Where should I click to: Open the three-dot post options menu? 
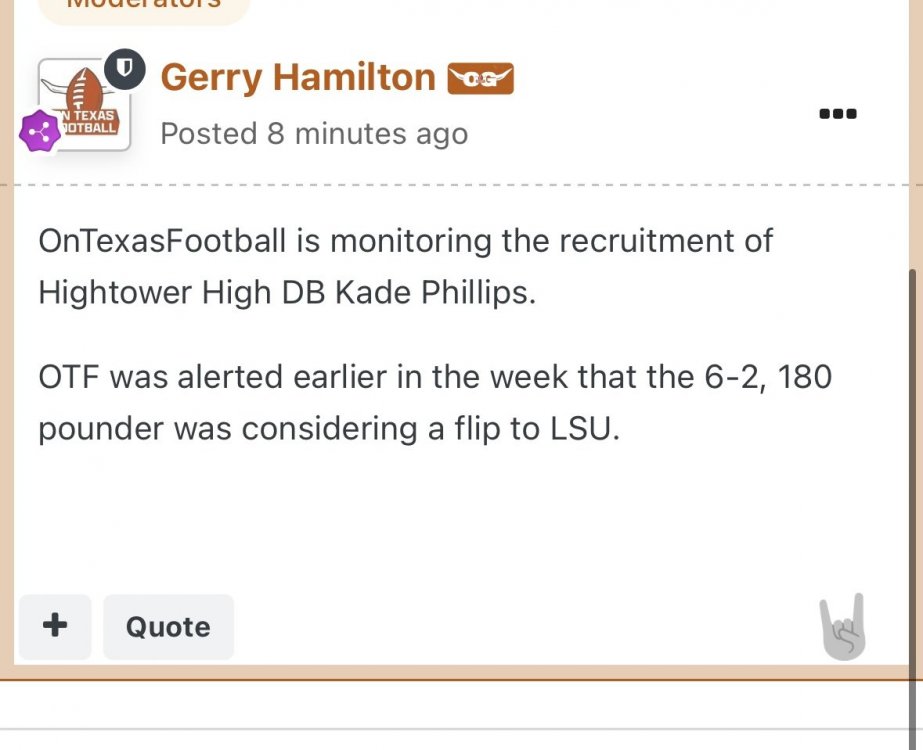click(837, 114)
